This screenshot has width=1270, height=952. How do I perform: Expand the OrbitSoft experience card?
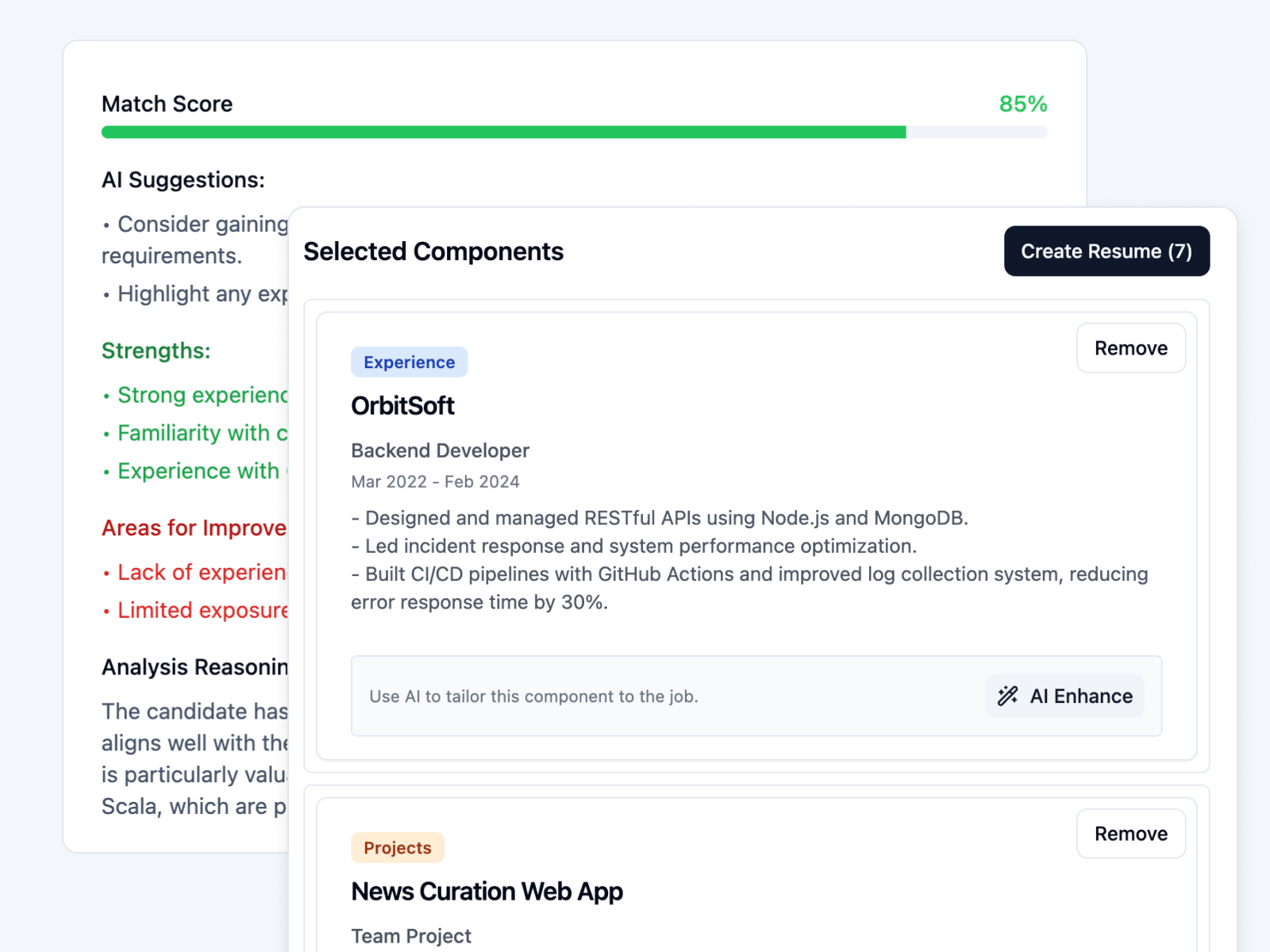click(402, 405)
